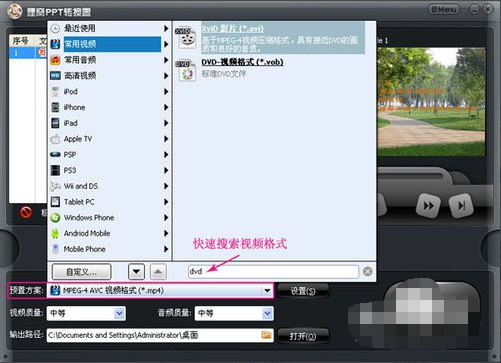Skip to next with the step-forward button
Screen dimensions: 501x363
pos(461,206)
